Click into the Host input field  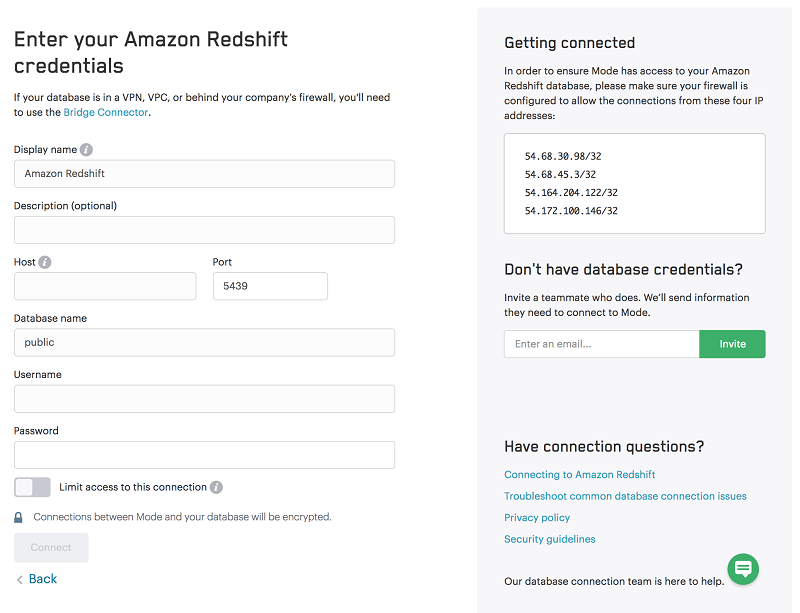[105, 286]
